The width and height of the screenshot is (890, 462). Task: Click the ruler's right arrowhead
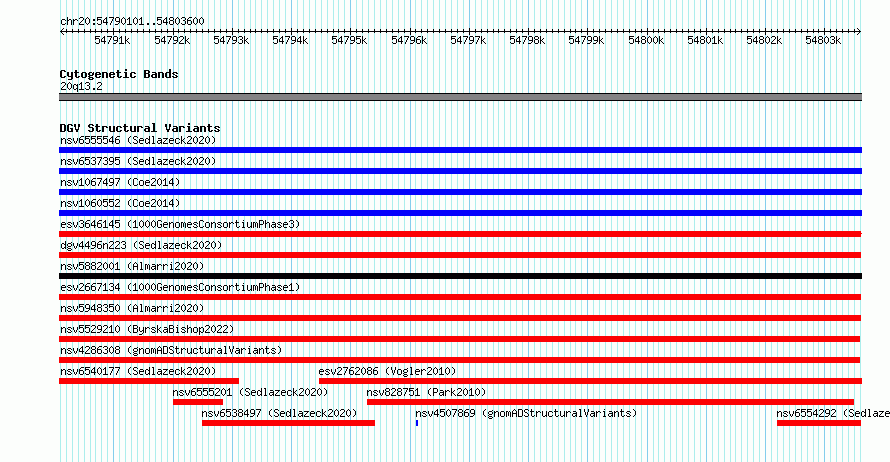coord(859,31)
